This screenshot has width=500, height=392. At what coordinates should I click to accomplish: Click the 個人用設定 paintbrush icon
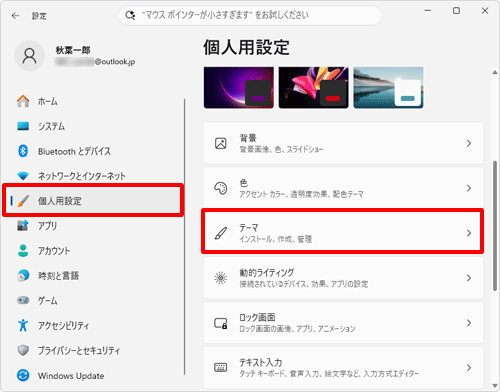(x=23, y=201)
